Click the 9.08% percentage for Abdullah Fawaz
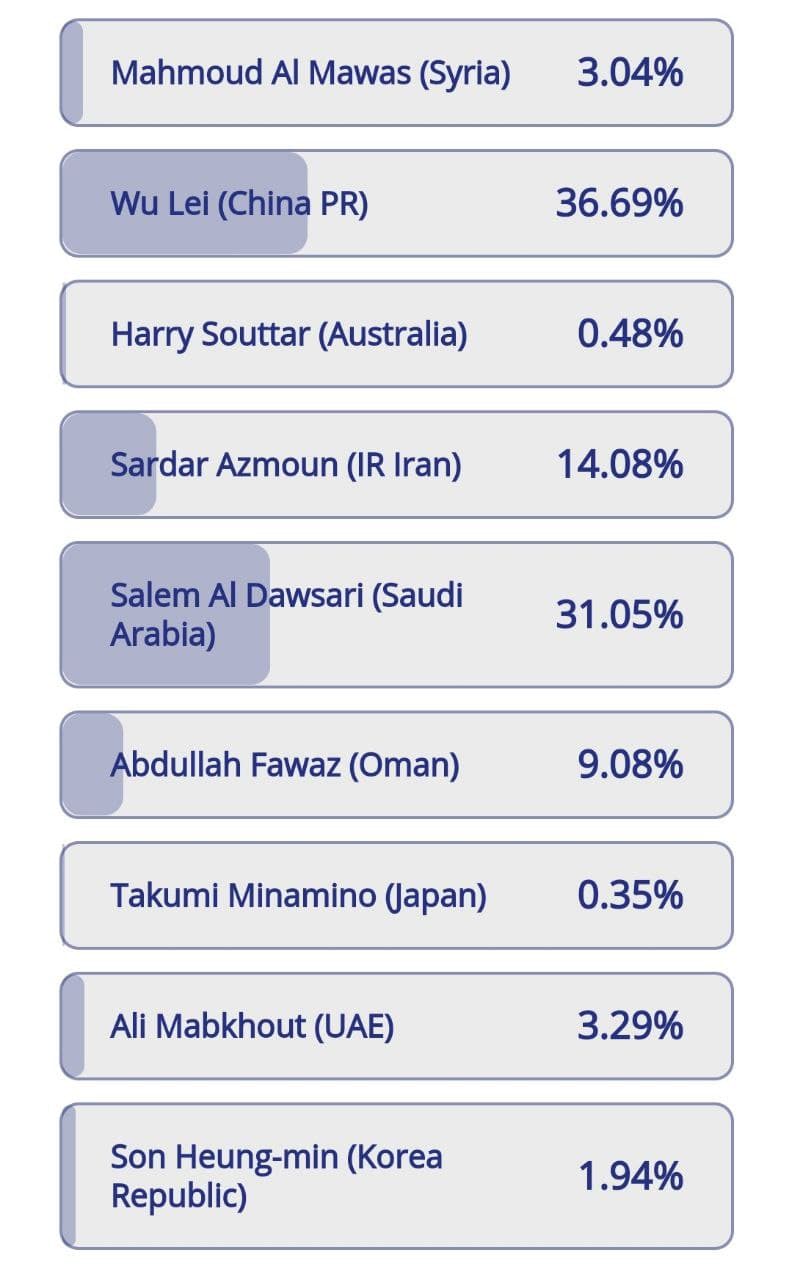The height and width of the screenshot is (1280, 793). click(x=631, y=765)
